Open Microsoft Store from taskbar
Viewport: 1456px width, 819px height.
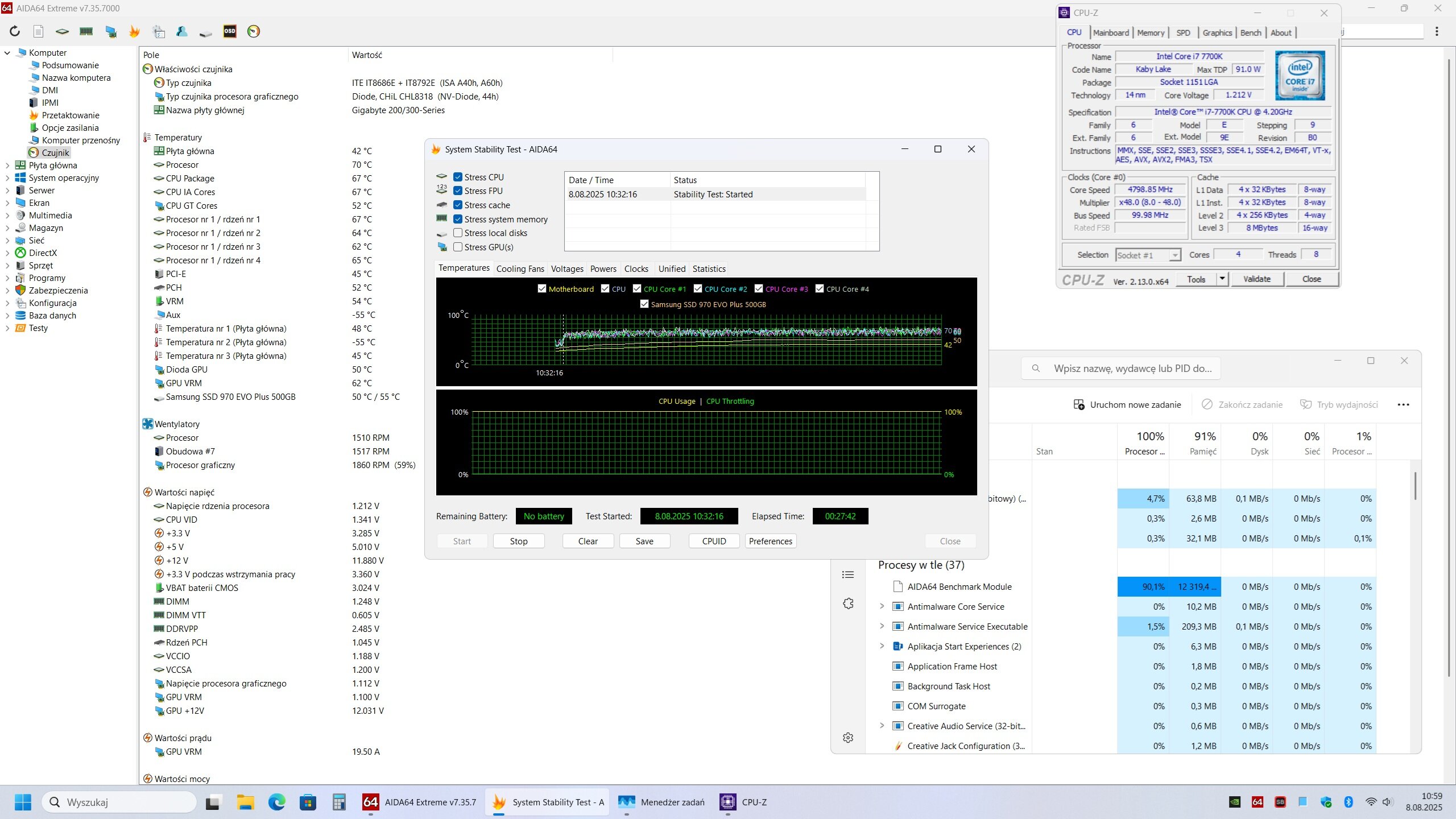(308, 802)
